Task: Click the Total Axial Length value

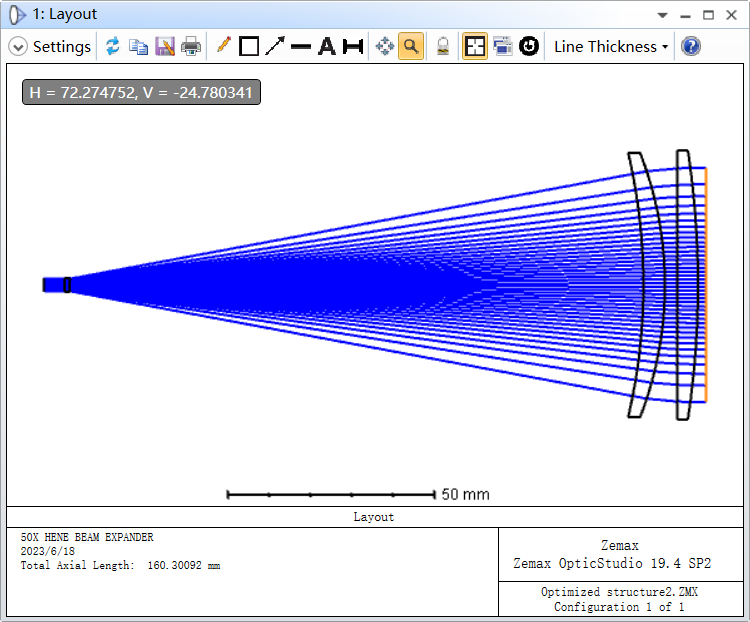Action: click(184, 566)
